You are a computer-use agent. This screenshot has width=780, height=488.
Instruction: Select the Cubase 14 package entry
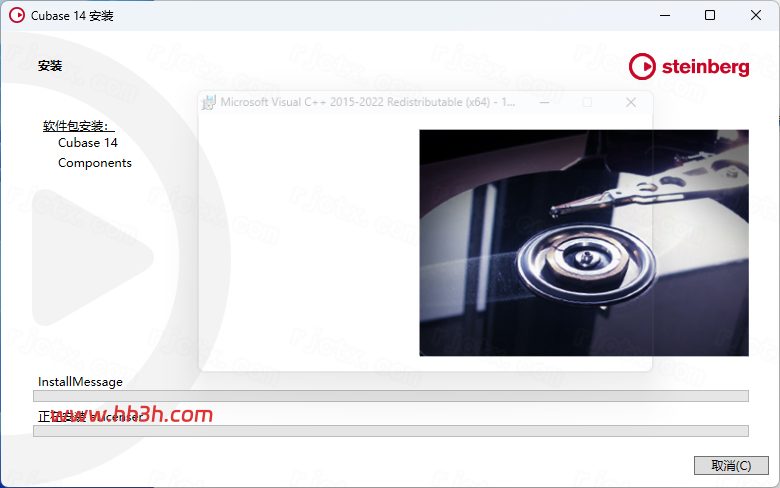click(88, 143)
